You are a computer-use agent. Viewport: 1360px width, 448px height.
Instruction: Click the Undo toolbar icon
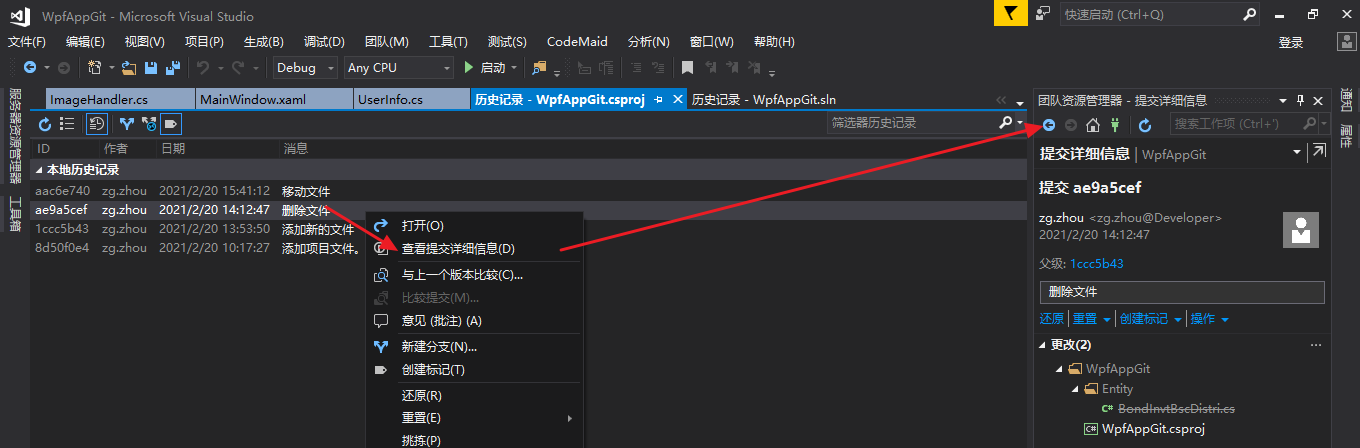[x=203, y=67]
